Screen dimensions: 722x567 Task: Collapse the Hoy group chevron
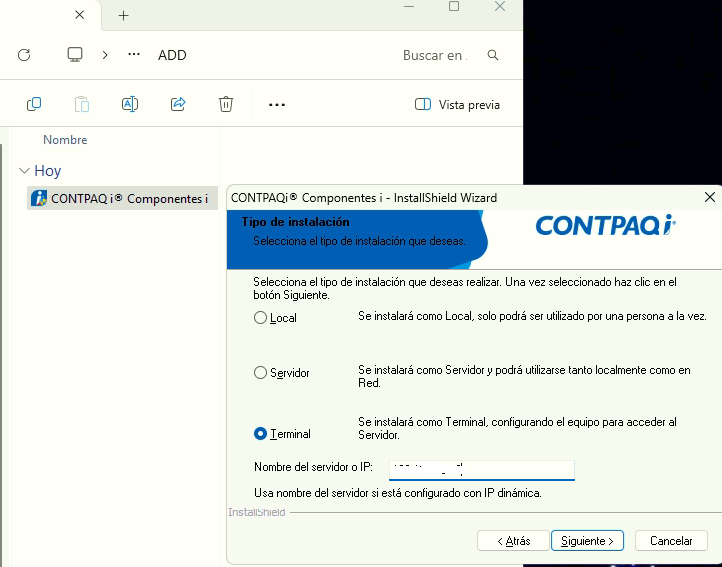click(x=24, y=171)
